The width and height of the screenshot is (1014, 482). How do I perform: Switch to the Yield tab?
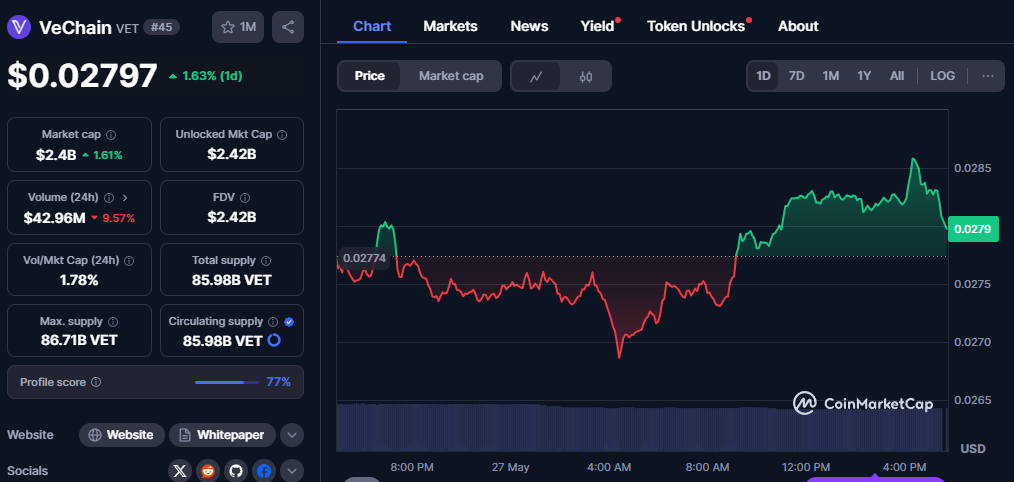(x=598, y=27)
